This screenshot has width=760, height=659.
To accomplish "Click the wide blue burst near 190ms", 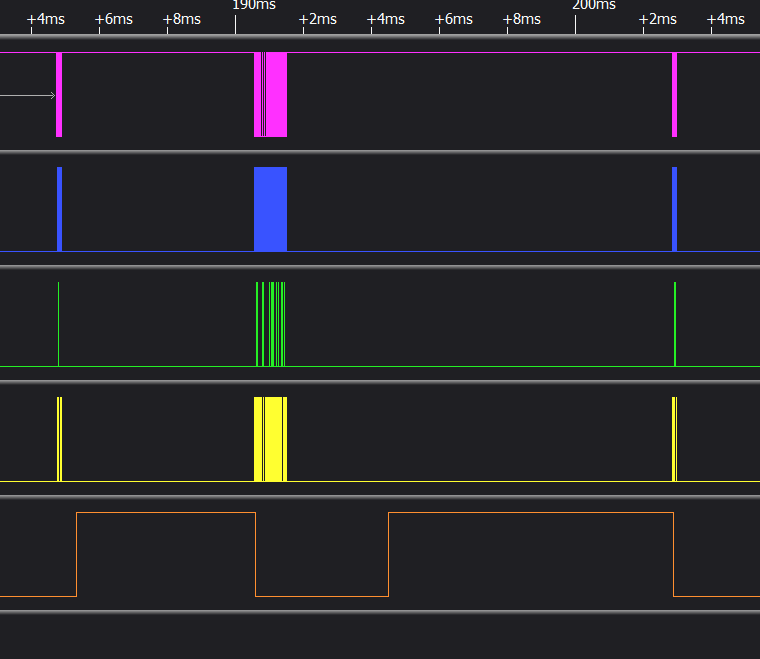I will [270, 209].
